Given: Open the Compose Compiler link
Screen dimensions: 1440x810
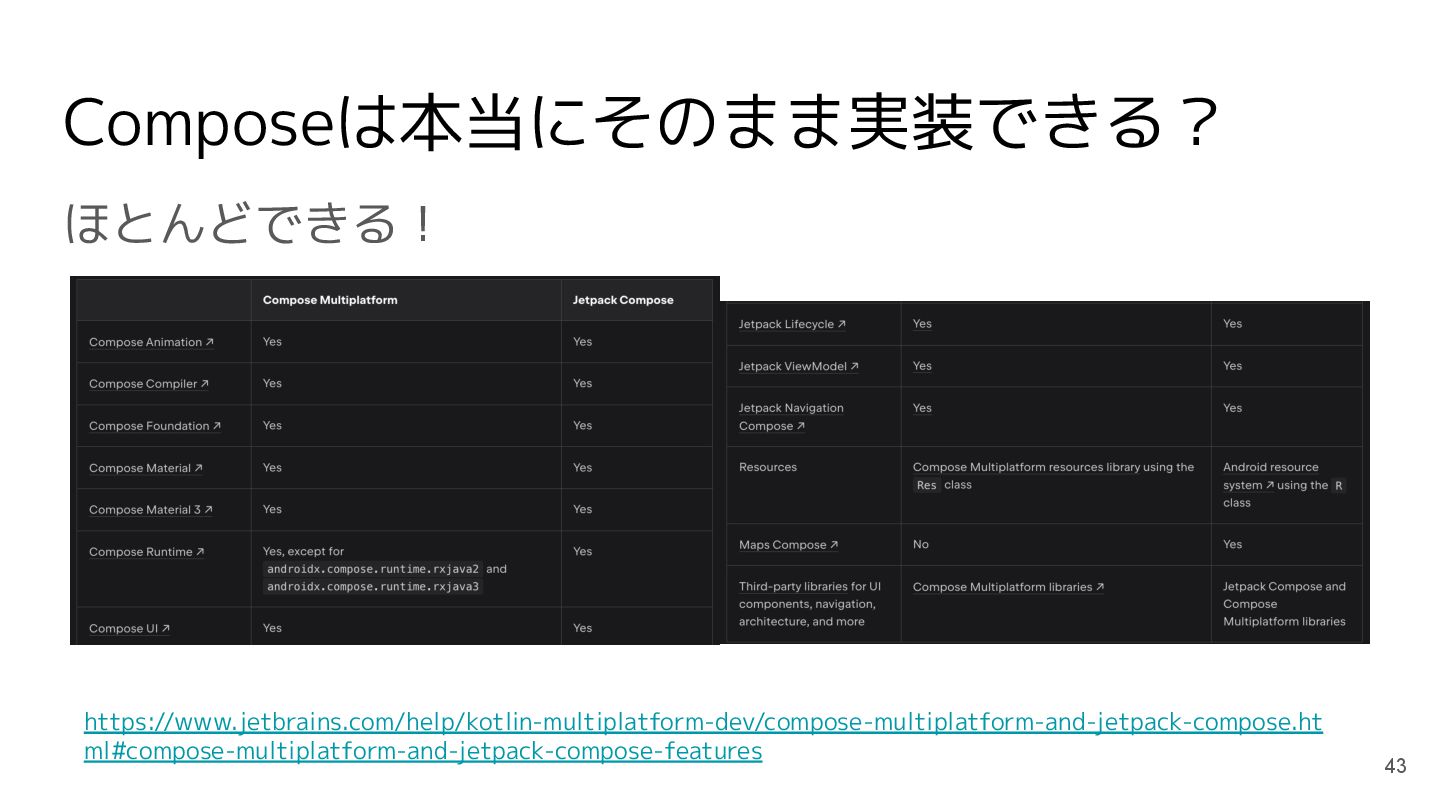Looking at the screenshot, I should (149, 384).
